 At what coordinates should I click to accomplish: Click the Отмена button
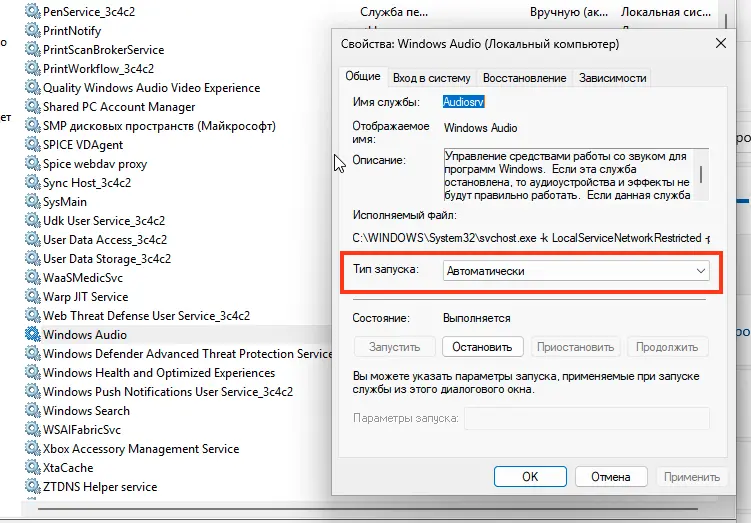click(x=611, y=477)
